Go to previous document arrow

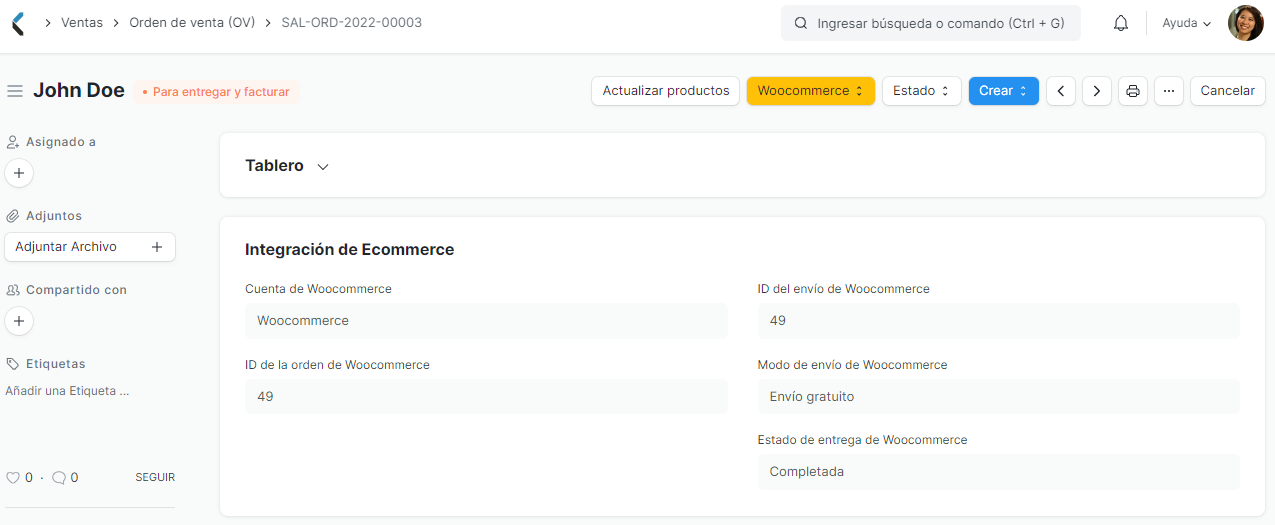click(x=1061, y=91)
